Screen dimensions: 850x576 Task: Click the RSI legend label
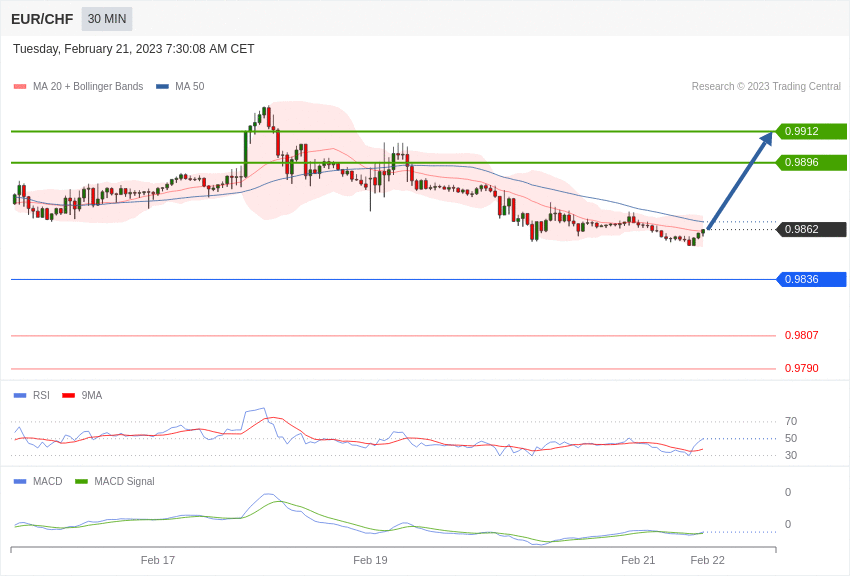point(41,396)
